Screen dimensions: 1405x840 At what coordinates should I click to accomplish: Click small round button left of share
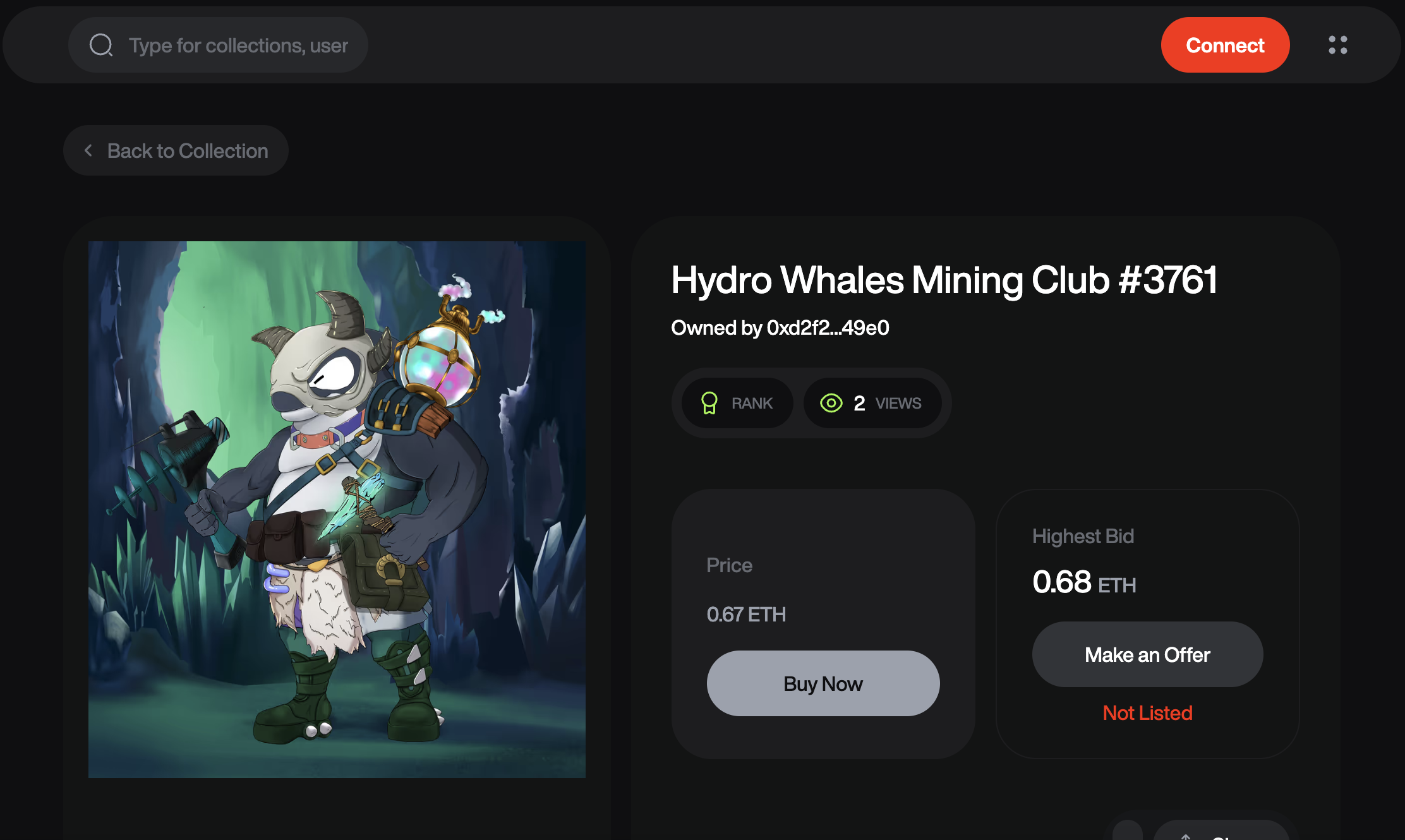point(1128,831)
